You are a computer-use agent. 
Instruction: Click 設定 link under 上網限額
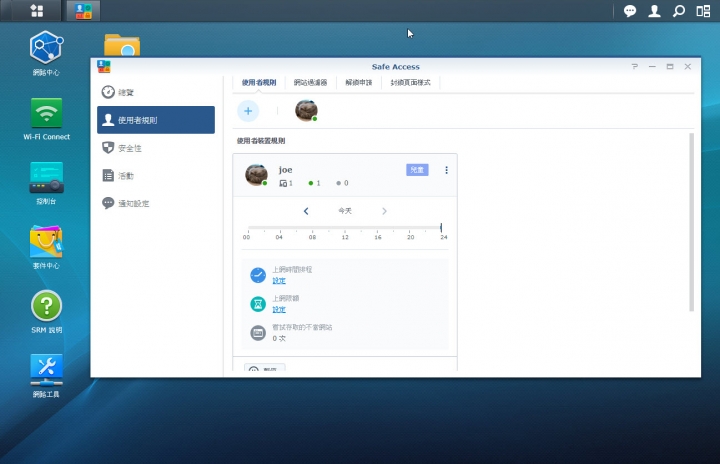point(279,310)
